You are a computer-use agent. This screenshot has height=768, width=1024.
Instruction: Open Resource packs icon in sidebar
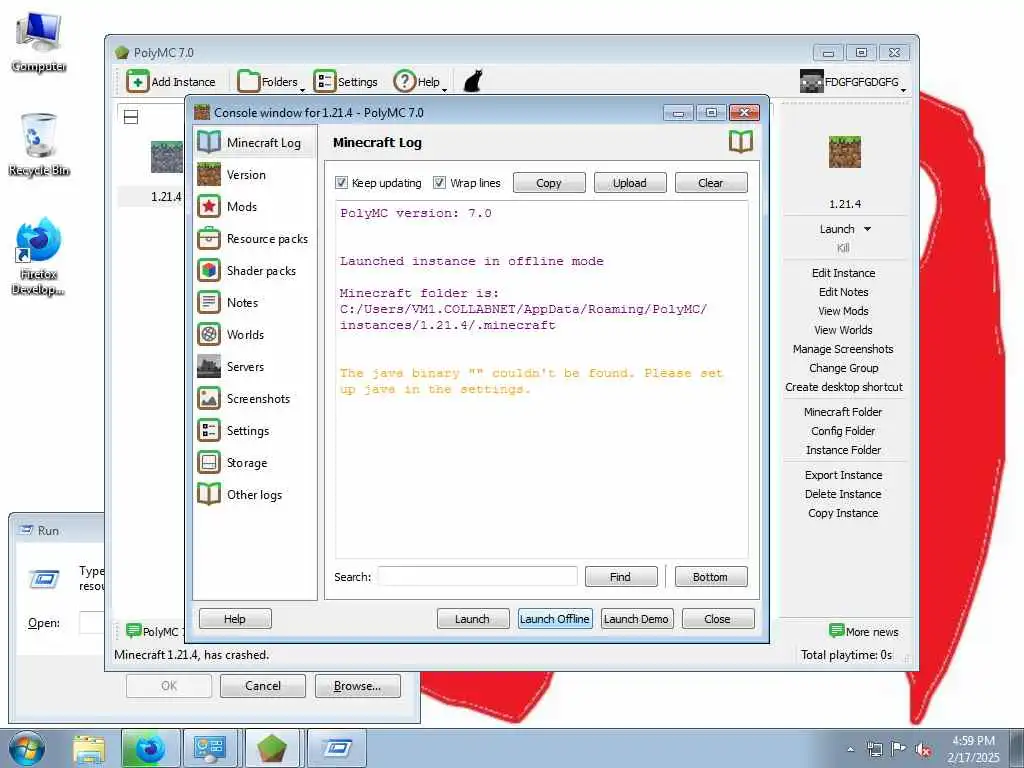pos(209,238)
